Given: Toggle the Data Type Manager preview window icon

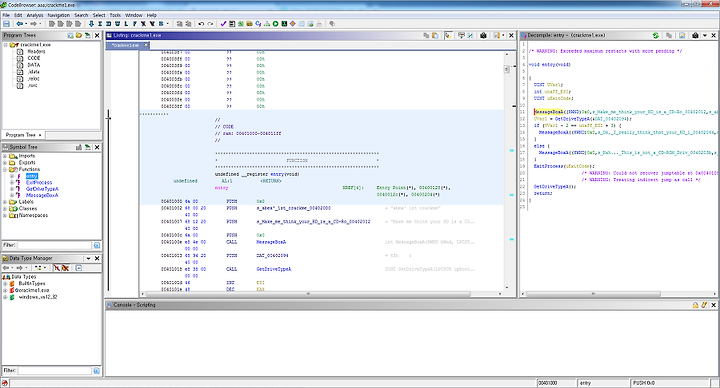Looking at the screenshot, I should pos(79,268).
